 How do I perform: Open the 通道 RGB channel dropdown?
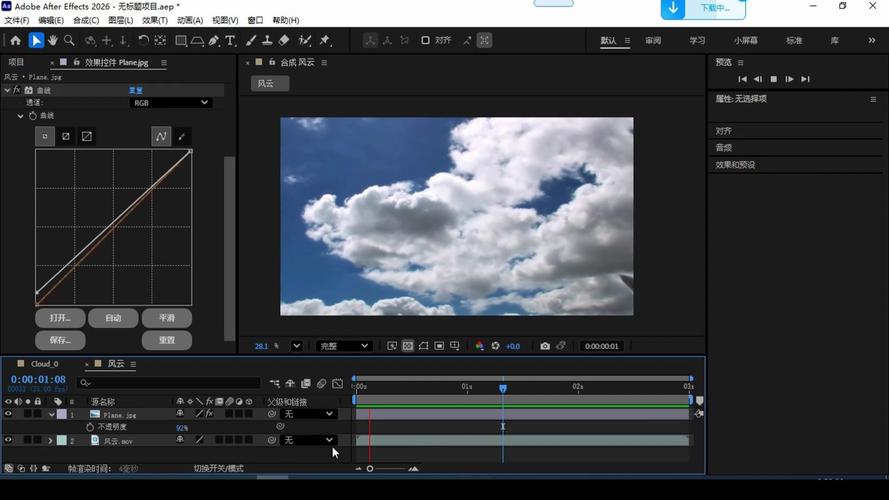tap(171, 103)
